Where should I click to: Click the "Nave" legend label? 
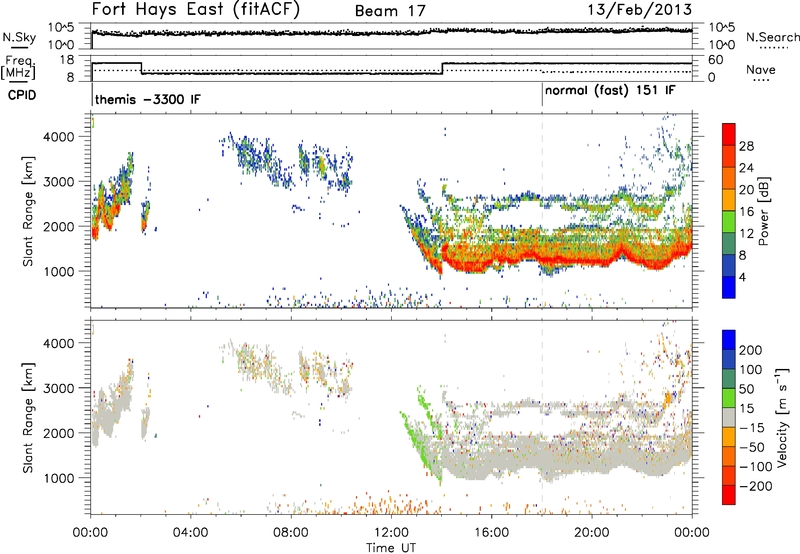pyautogui.click(x=761, y=69)
